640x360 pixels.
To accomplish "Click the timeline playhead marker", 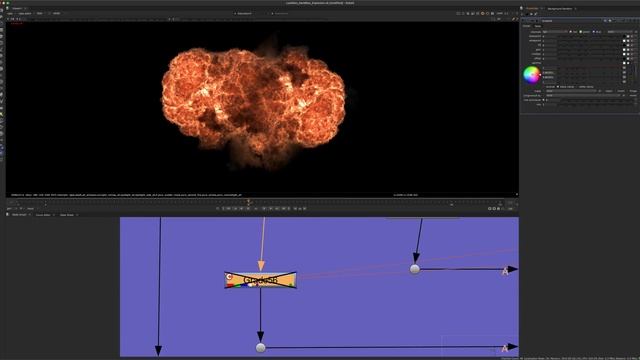I will click(248, 201).
